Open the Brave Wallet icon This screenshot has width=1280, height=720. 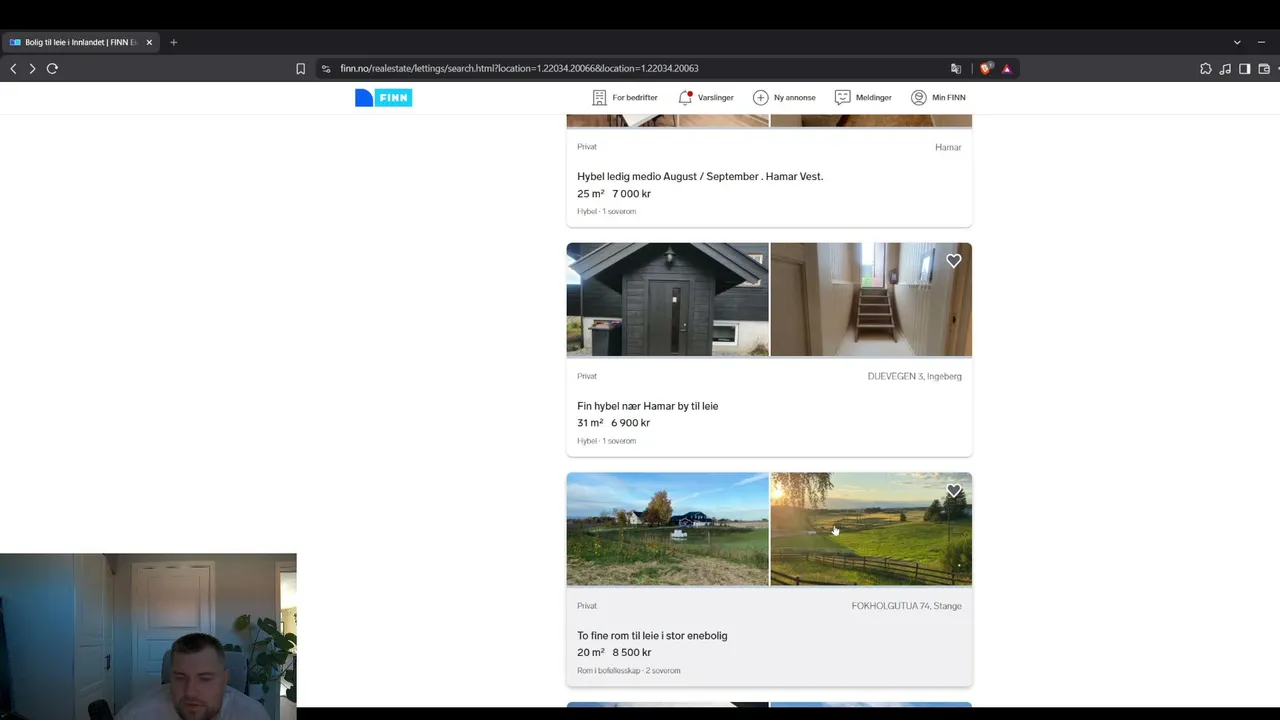click(1264, 68)
